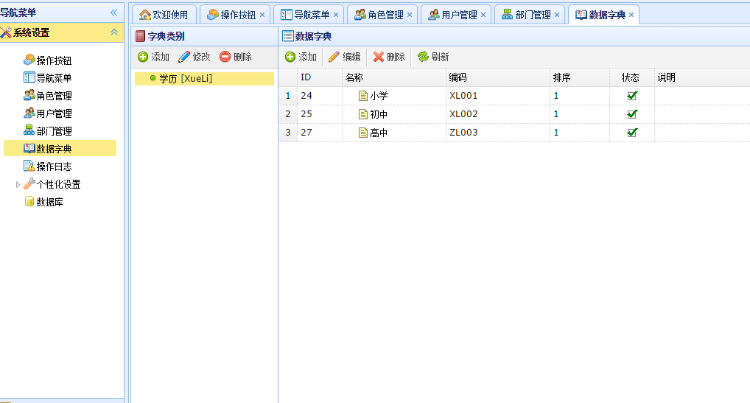Close the 导航菜单 tab

336,15
